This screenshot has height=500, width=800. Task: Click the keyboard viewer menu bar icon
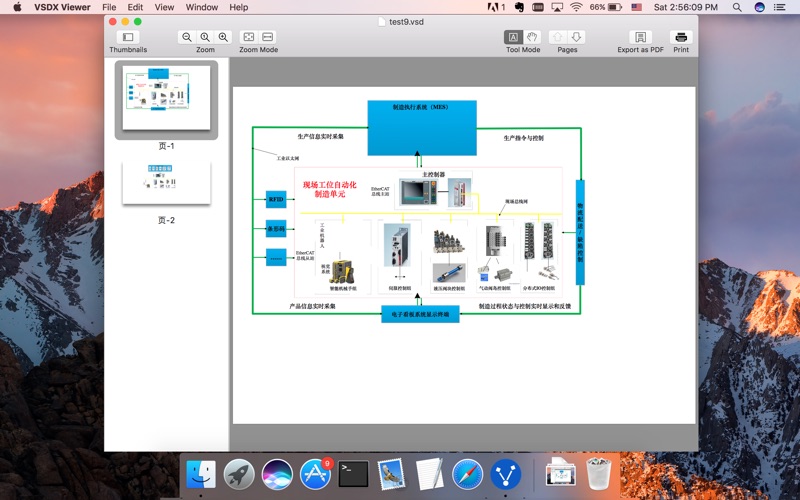coord(538,7)
